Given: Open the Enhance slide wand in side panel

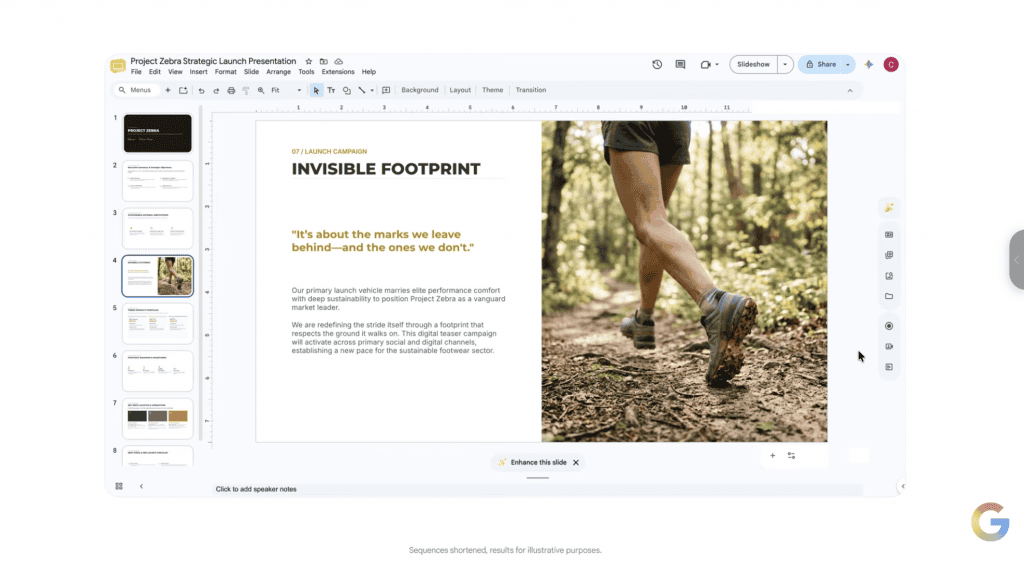Looking at the screenshot, I should pyautogui.click(x=889, y=208).
